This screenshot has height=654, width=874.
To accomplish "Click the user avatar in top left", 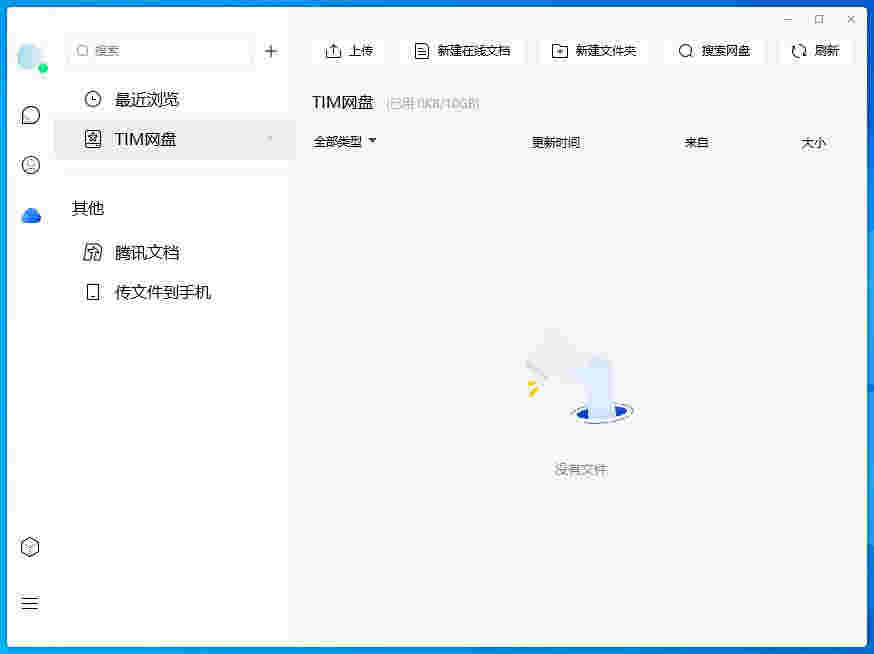I will (x=30, y=57).
